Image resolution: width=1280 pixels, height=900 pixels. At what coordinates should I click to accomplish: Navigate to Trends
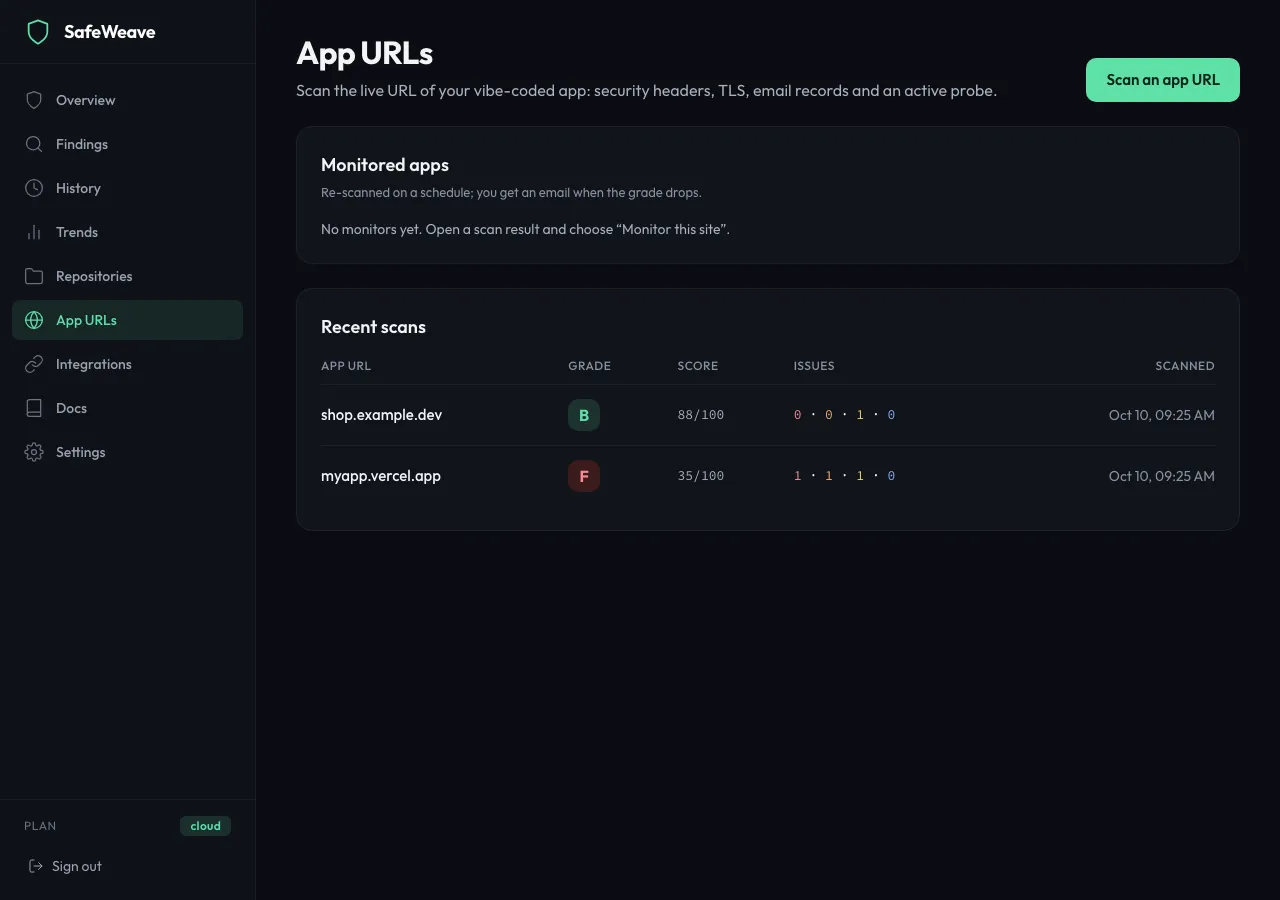pyautogui.click(x=127, y=232)
